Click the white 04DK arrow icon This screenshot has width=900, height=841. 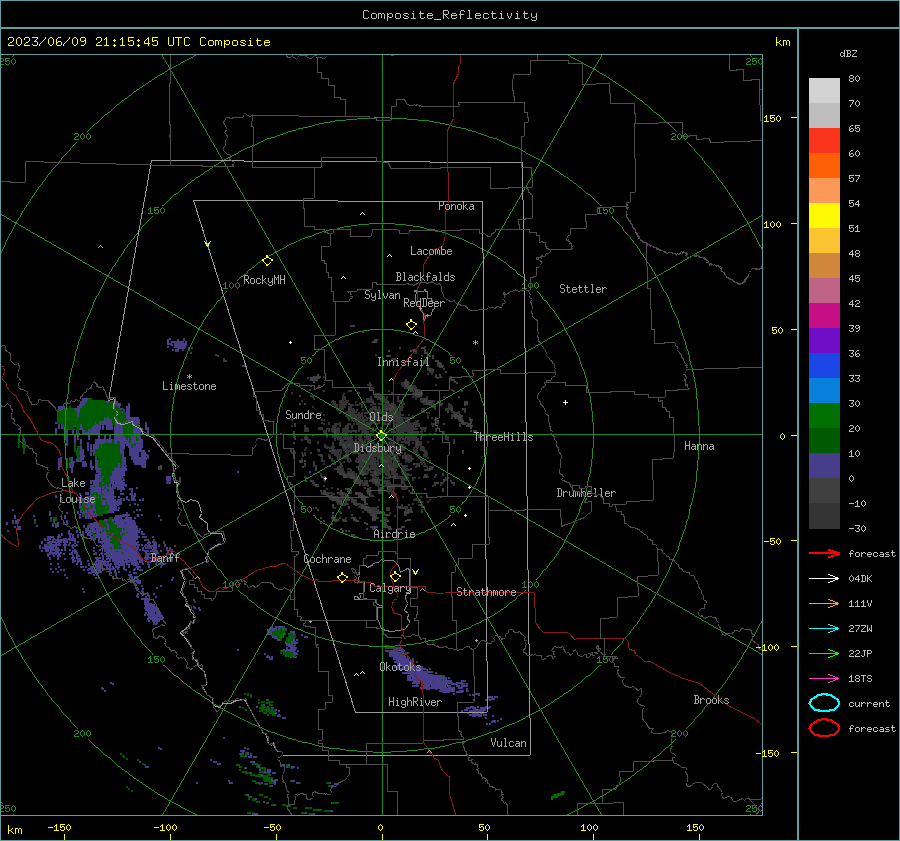[x=824, y=579]
